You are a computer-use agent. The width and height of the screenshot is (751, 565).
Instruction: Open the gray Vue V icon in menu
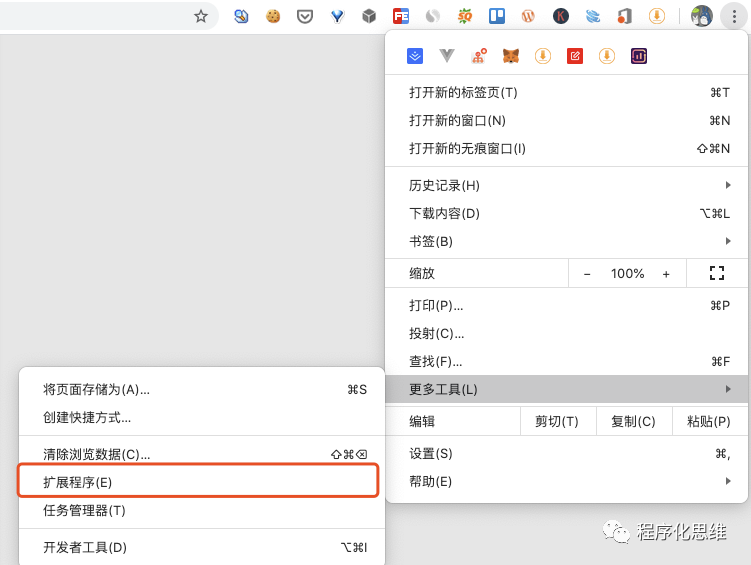click(447, 56)
